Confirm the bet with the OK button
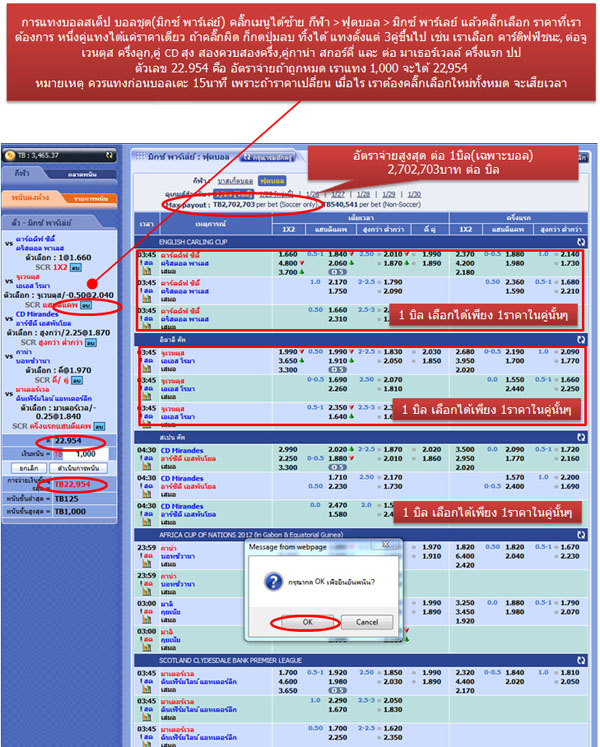This screenshot has height=747, width=600. click(308, 622)
